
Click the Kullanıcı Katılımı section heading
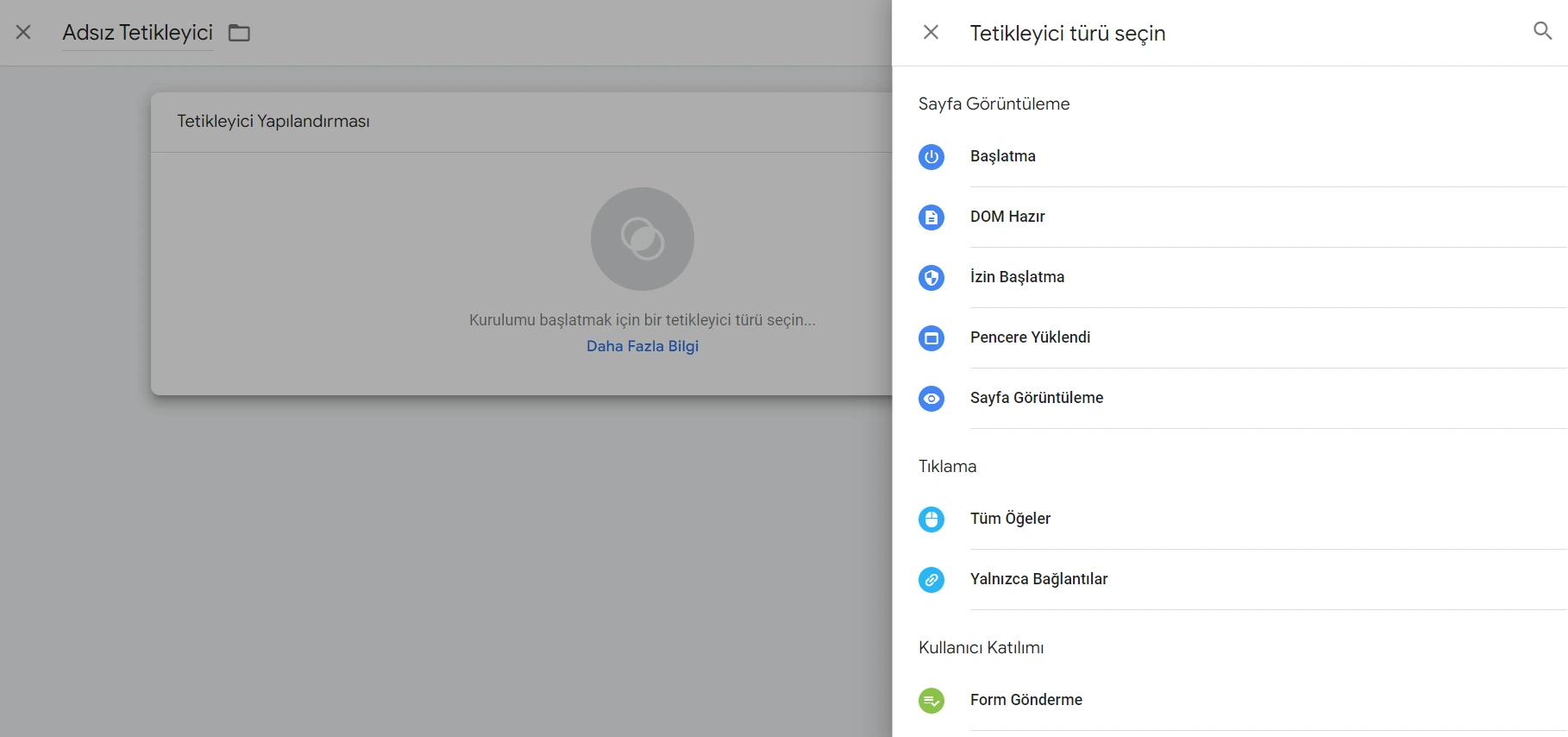pos(982,648)
